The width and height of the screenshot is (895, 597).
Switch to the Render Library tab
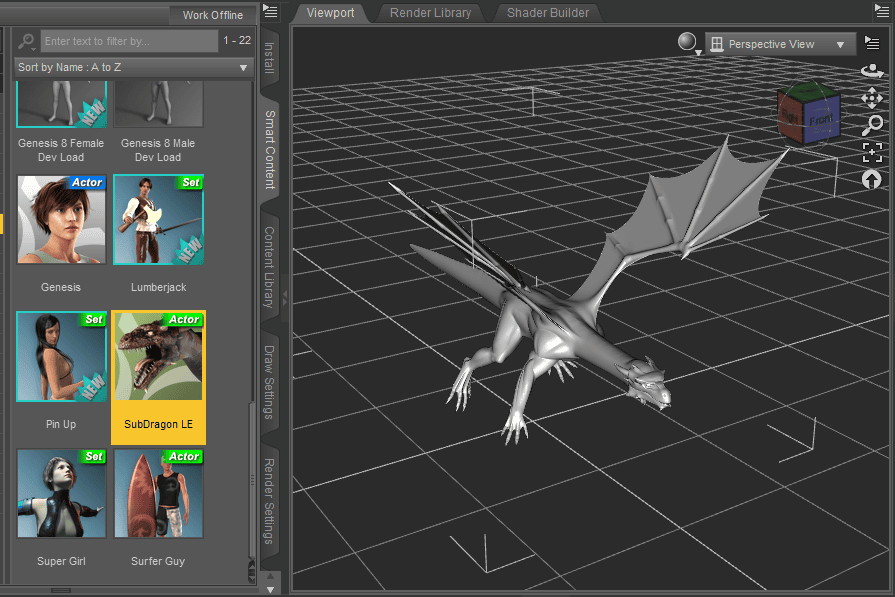click(430, 13)
